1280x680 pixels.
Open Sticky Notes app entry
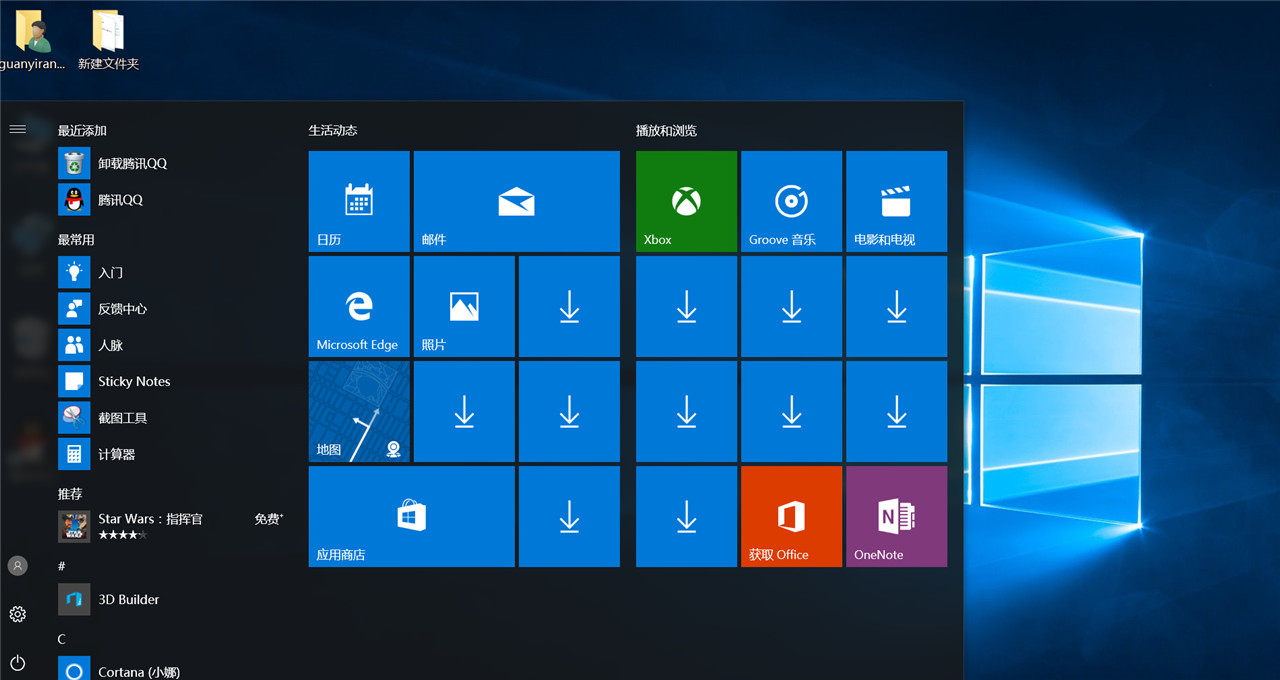[x=172, y=381]
